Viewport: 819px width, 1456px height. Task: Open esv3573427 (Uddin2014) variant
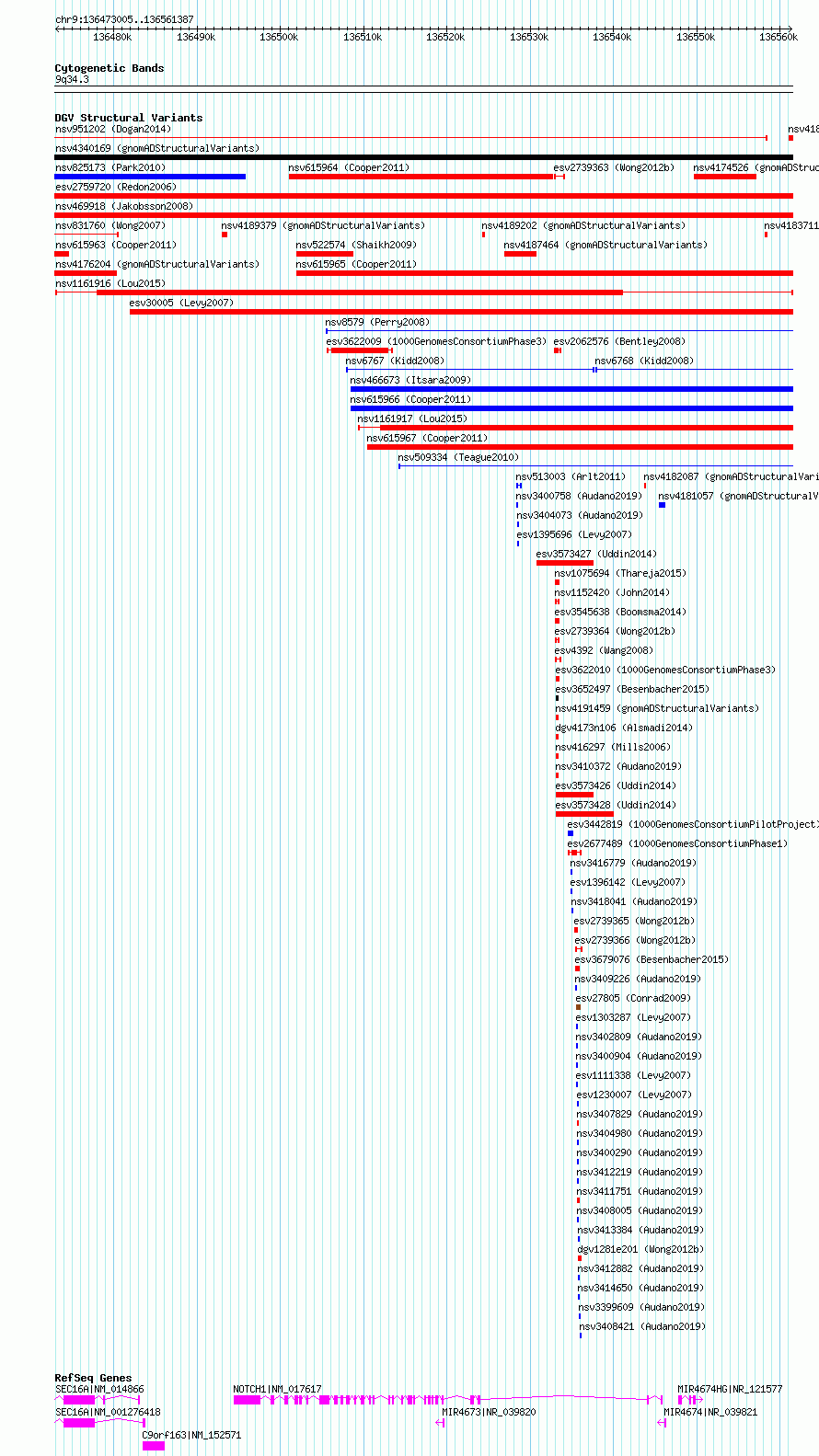(x=565, y=563)
